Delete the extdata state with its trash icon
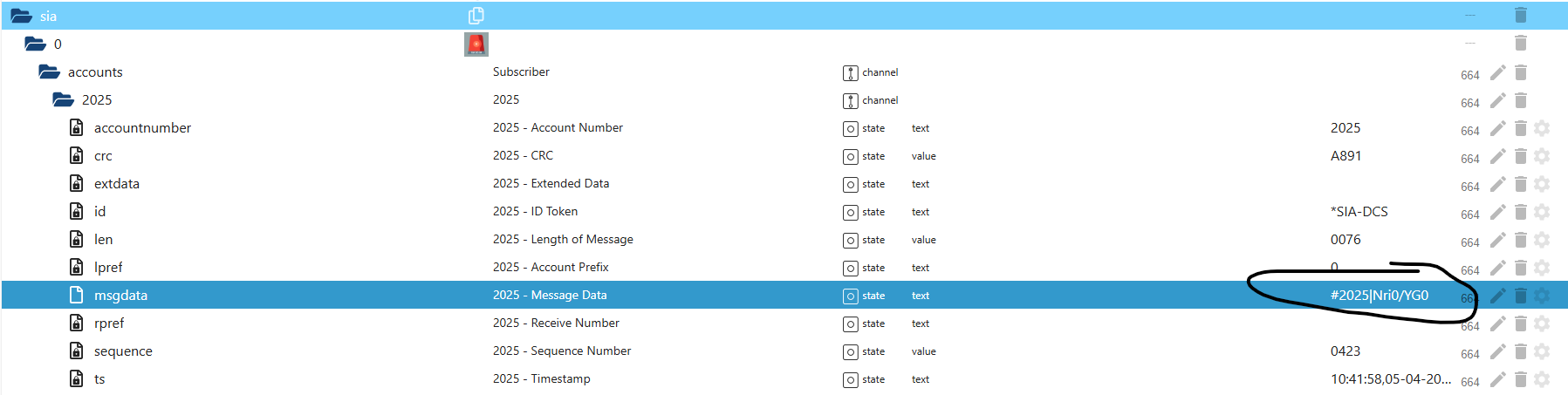This screenshot has width=1568, height=395. point(1521,184)
